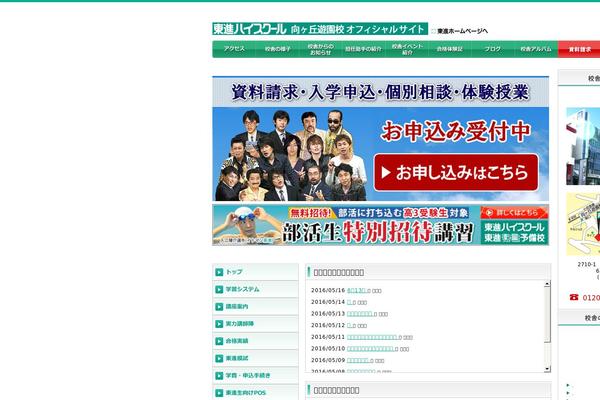Open the 合格体験記 navigation tab

(x=450, y=49)
